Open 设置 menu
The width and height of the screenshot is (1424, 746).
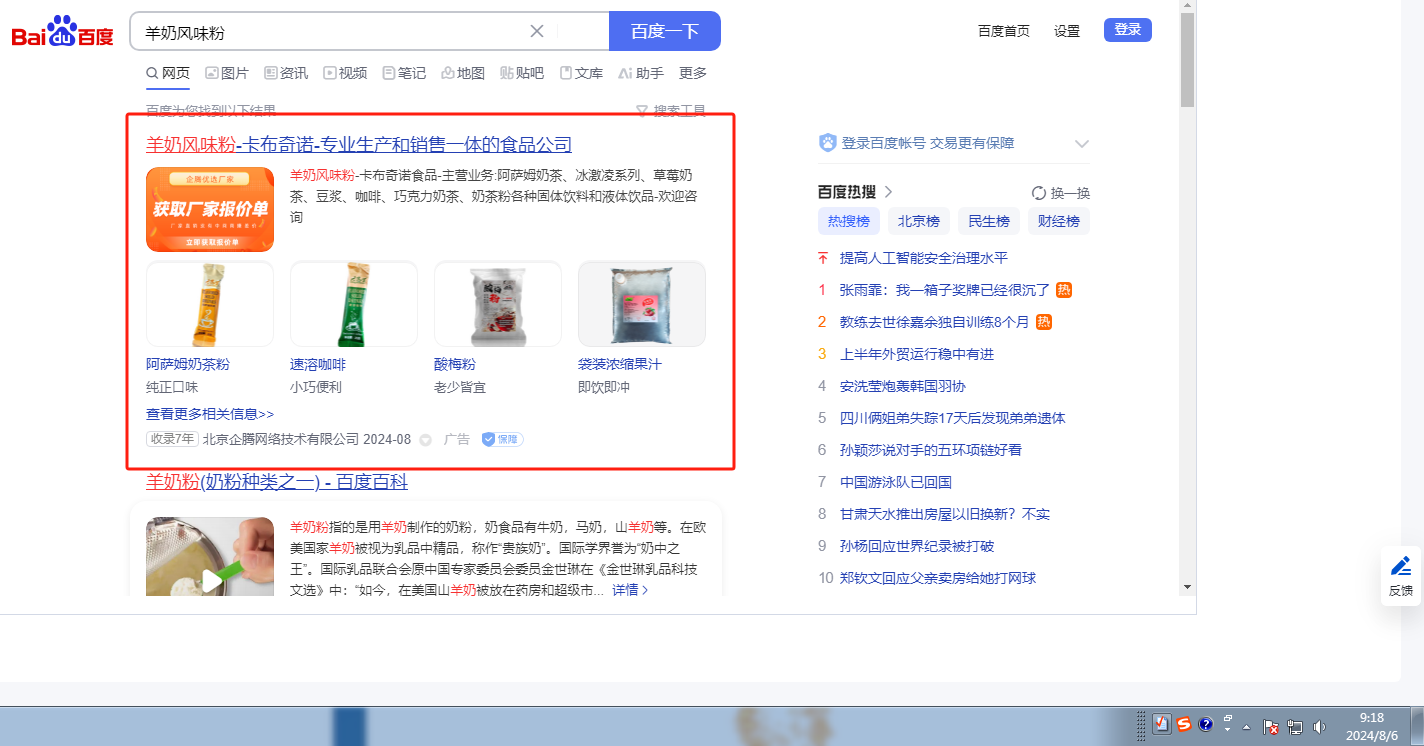pos(1067,31)
